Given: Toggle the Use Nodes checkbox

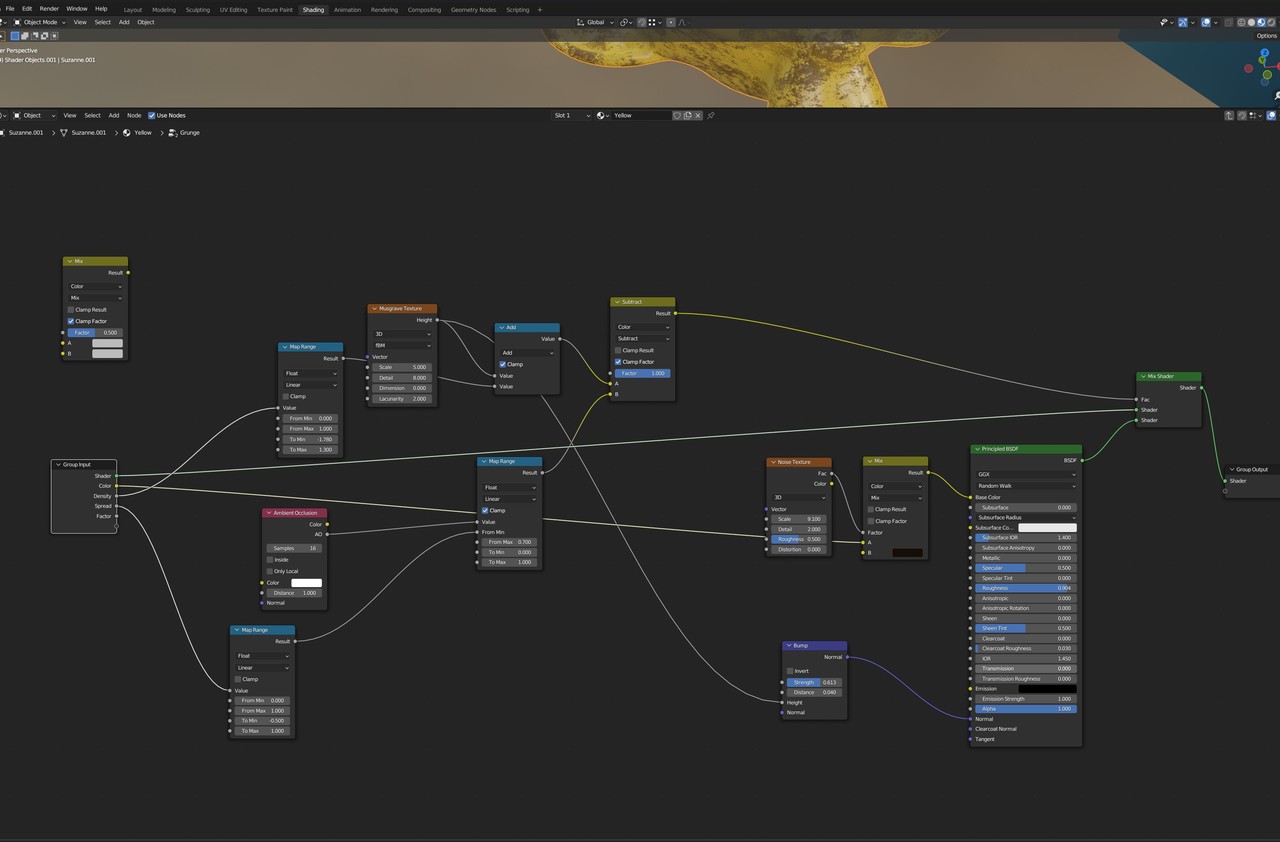Looking at the screenshot, I should [153, 115].
